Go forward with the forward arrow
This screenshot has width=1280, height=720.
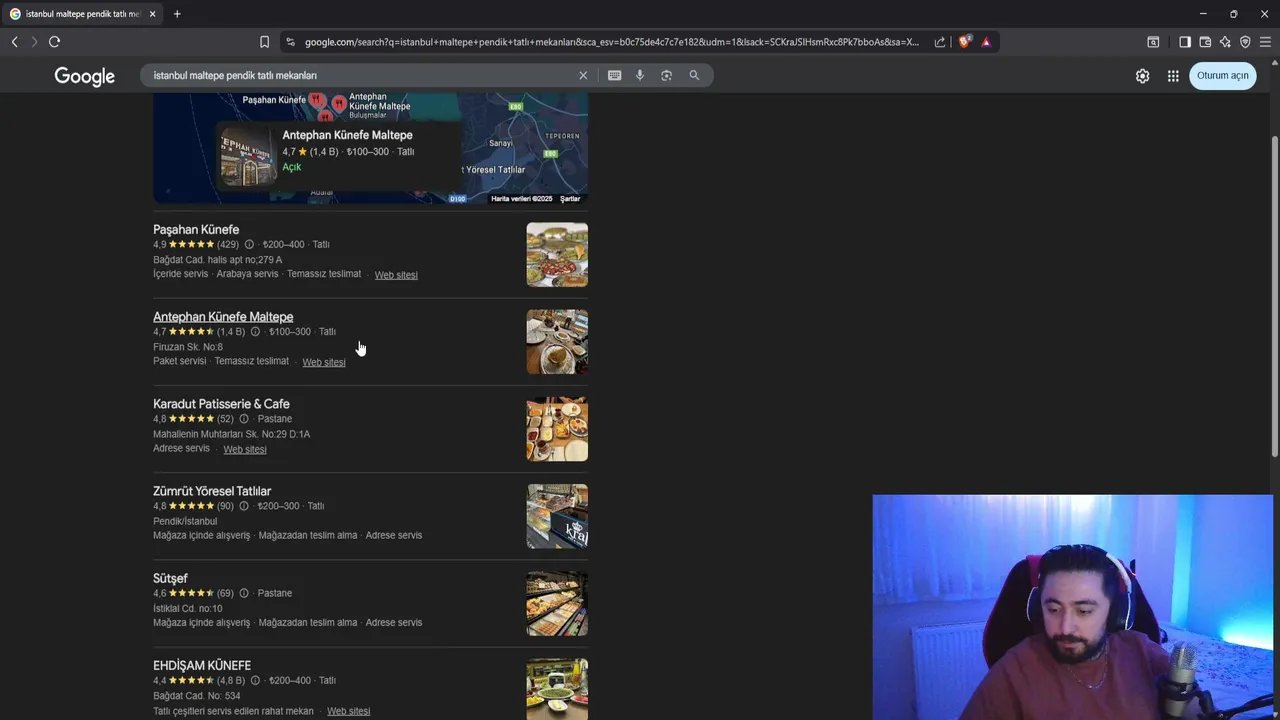pyautogui.click(x=34, y=42)
